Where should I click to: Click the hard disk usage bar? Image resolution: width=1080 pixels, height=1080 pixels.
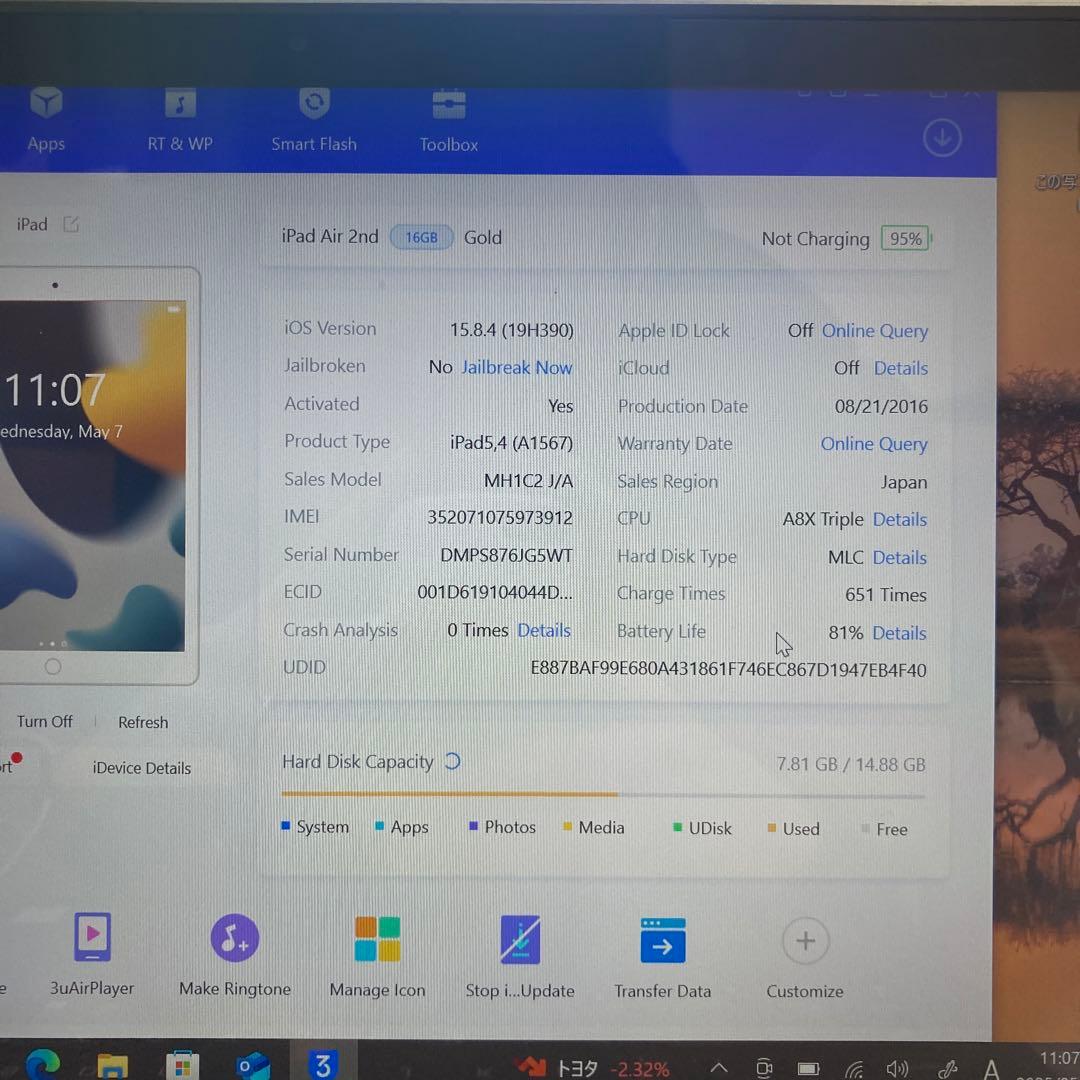pyautogui.click(x=603, y=794)
